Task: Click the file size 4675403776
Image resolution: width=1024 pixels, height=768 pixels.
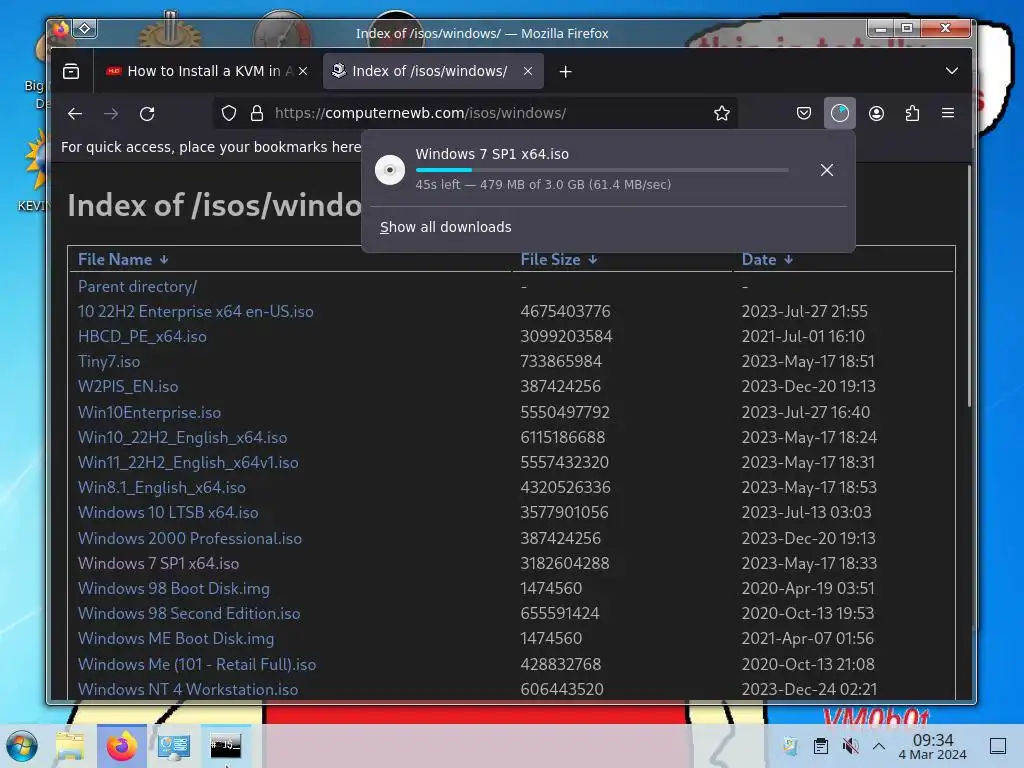Action: (566, 312)
